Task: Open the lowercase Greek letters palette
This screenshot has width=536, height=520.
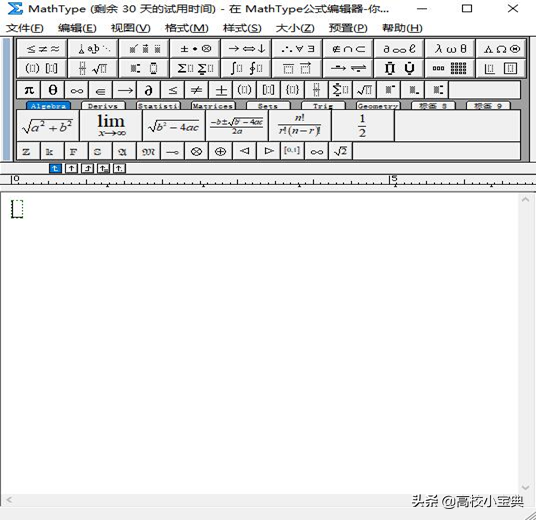Action: [450, 49]
